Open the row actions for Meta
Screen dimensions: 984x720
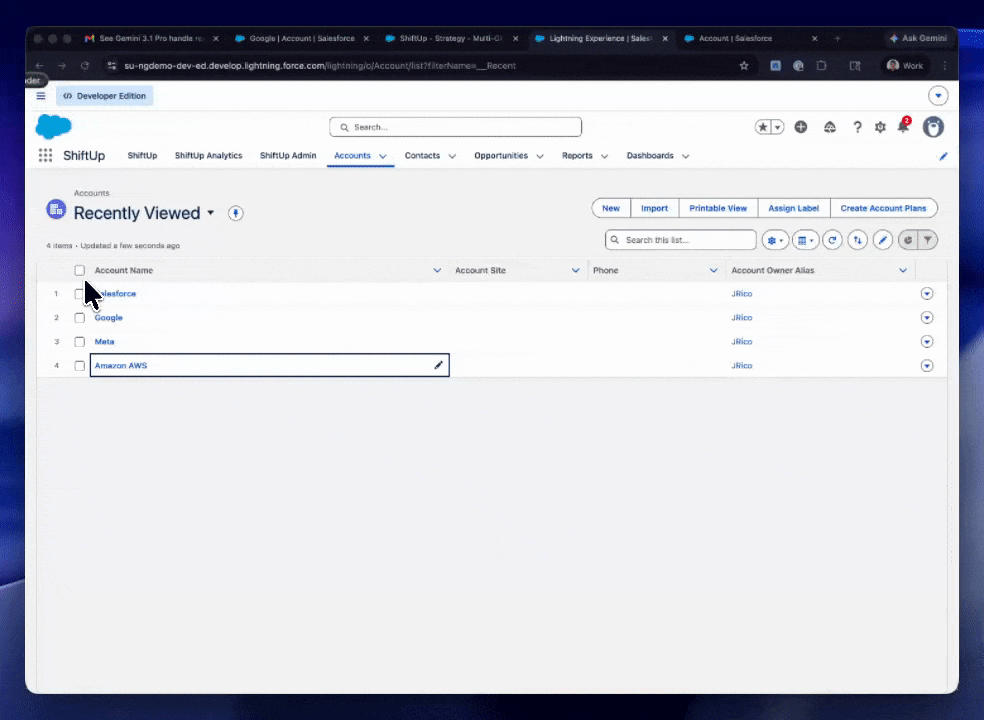(x=927, y=341)
